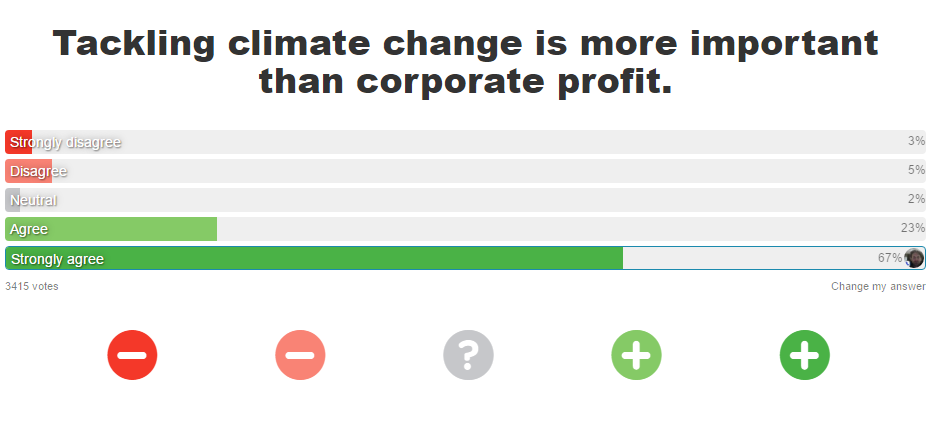Click the 3415 votes count text
The image size is (937, 446).
32,286
